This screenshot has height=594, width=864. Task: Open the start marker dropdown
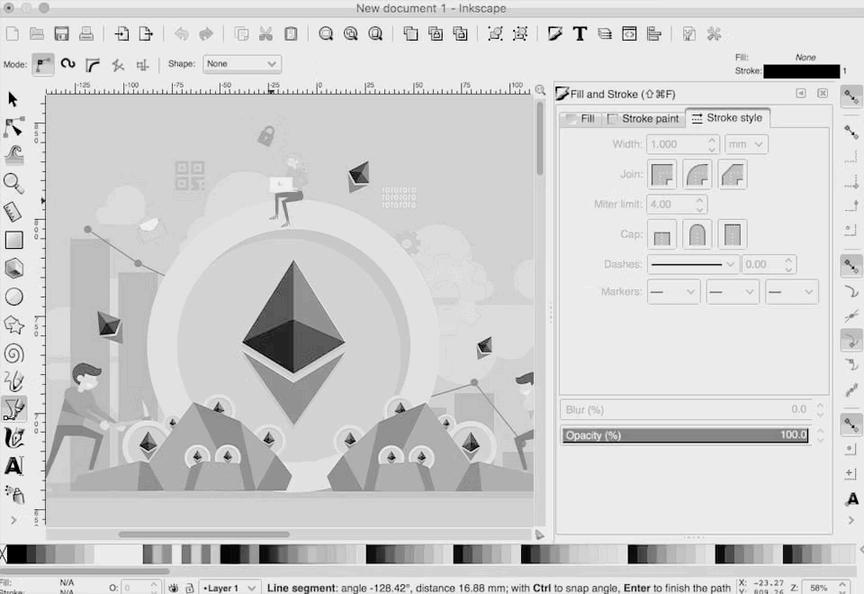(673, 291)
